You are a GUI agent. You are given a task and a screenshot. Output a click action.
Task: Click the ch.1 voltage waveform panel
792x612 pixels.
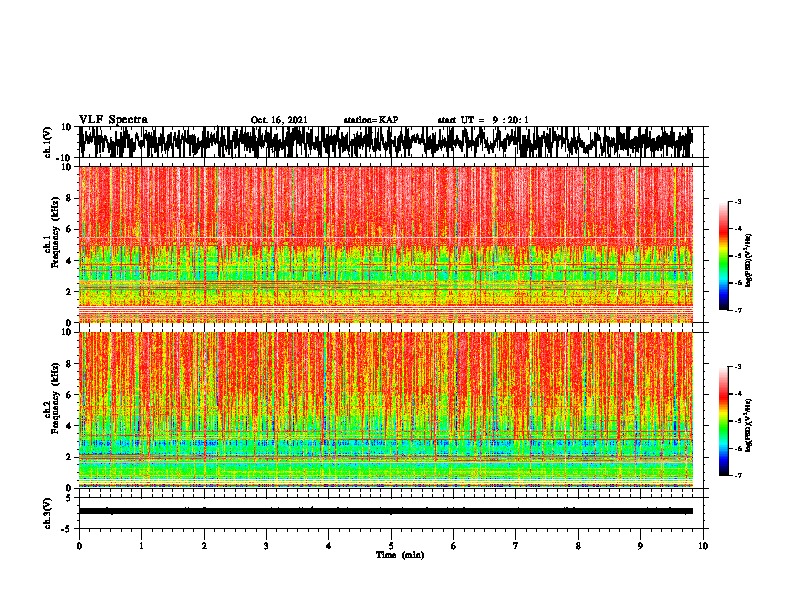point(391,142)
